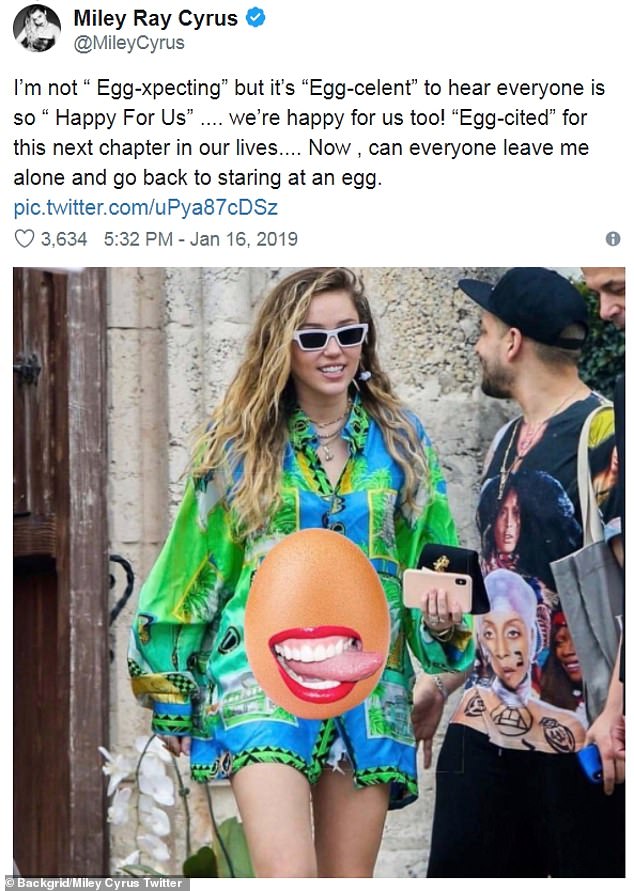The width and height of the screenshot is (634, 891).
Task: Open the attached tweet photo
Action: pos(319,572)
